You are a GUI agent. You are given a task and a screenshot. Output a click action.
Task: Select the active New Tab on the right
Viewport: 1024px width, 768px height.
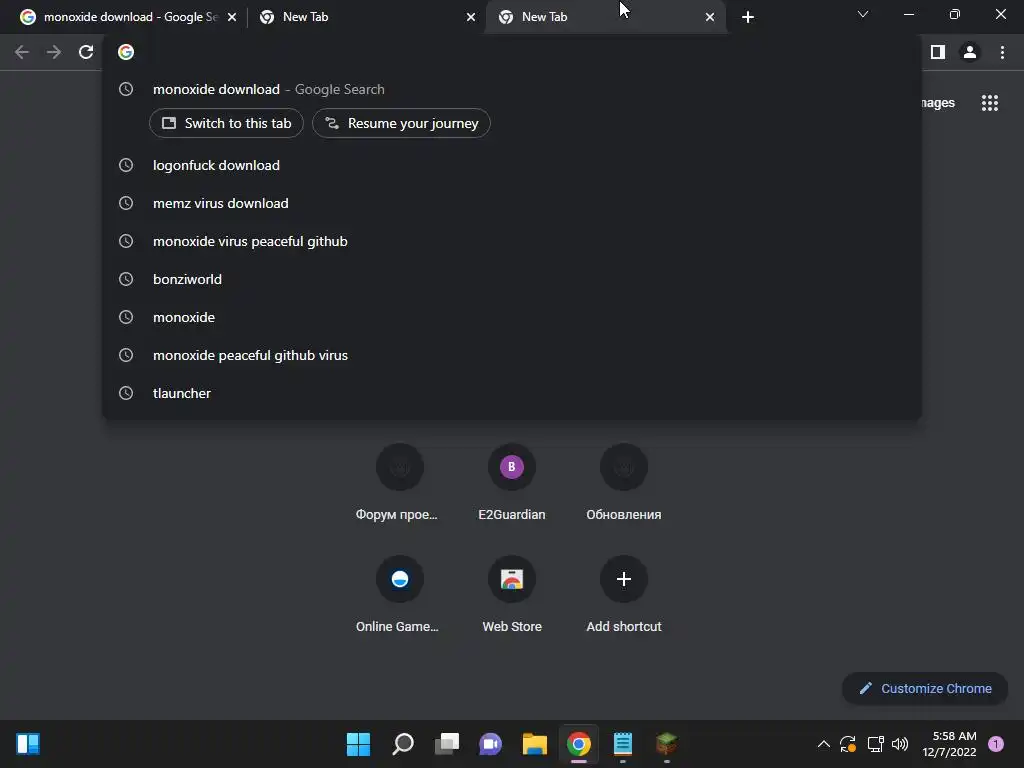[606, 17]
